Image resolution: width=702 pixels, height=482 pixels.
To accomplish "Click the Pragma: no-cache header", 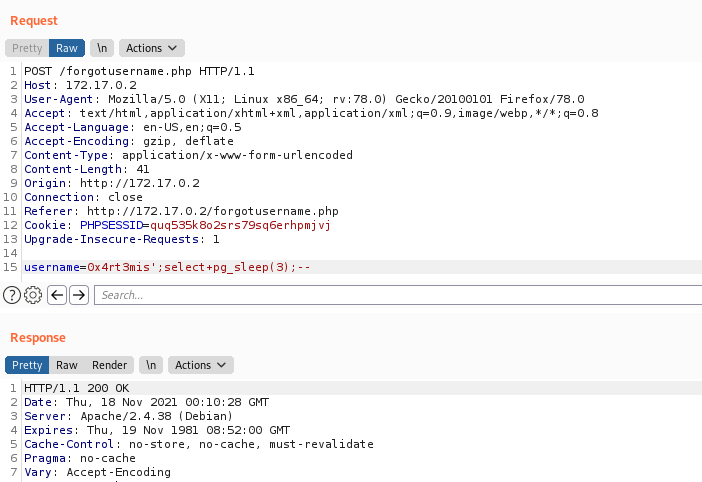I will 80,458.
